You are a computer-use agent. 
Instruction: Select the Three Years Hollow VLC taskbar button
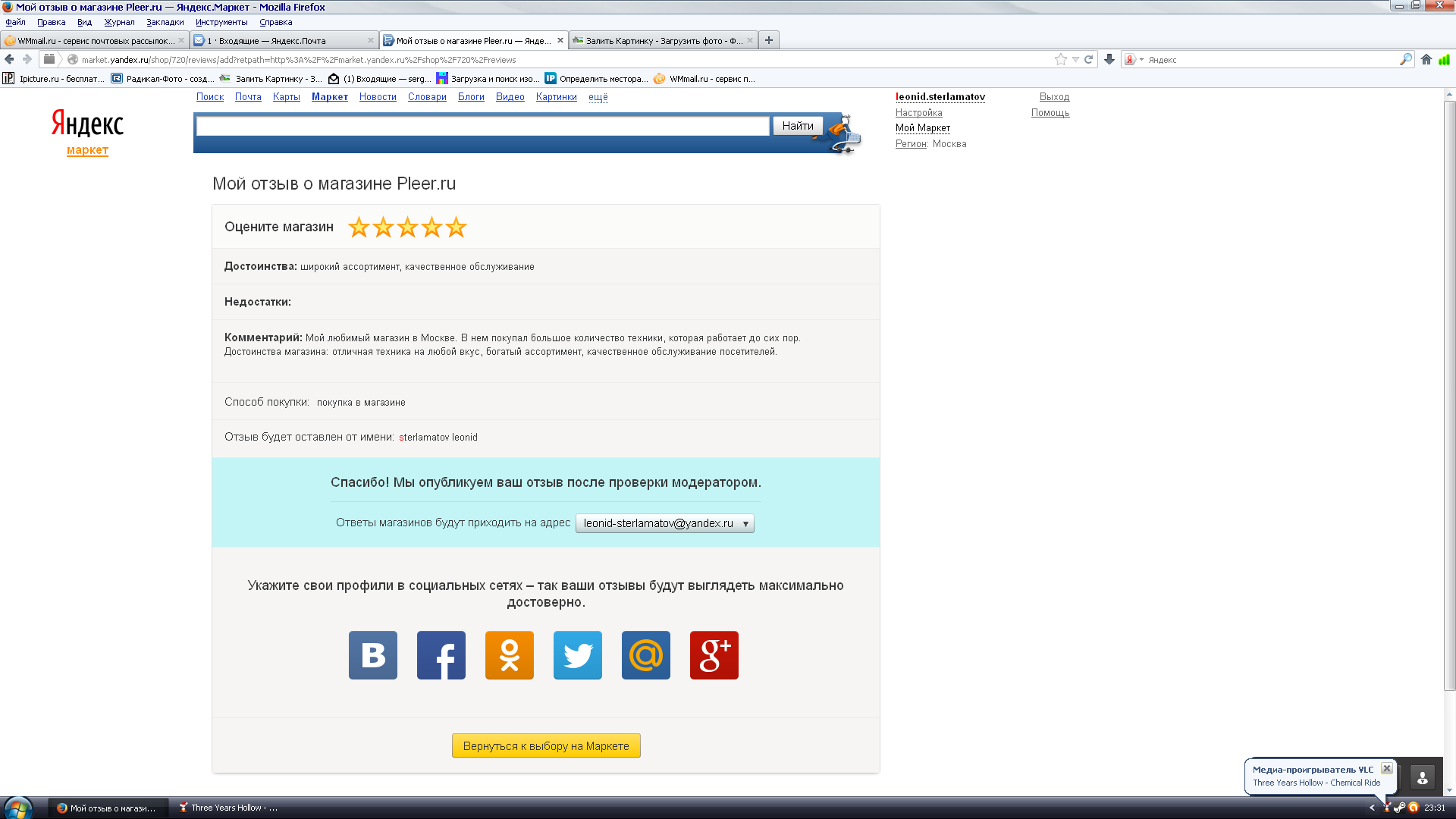[x=229, y=808]
